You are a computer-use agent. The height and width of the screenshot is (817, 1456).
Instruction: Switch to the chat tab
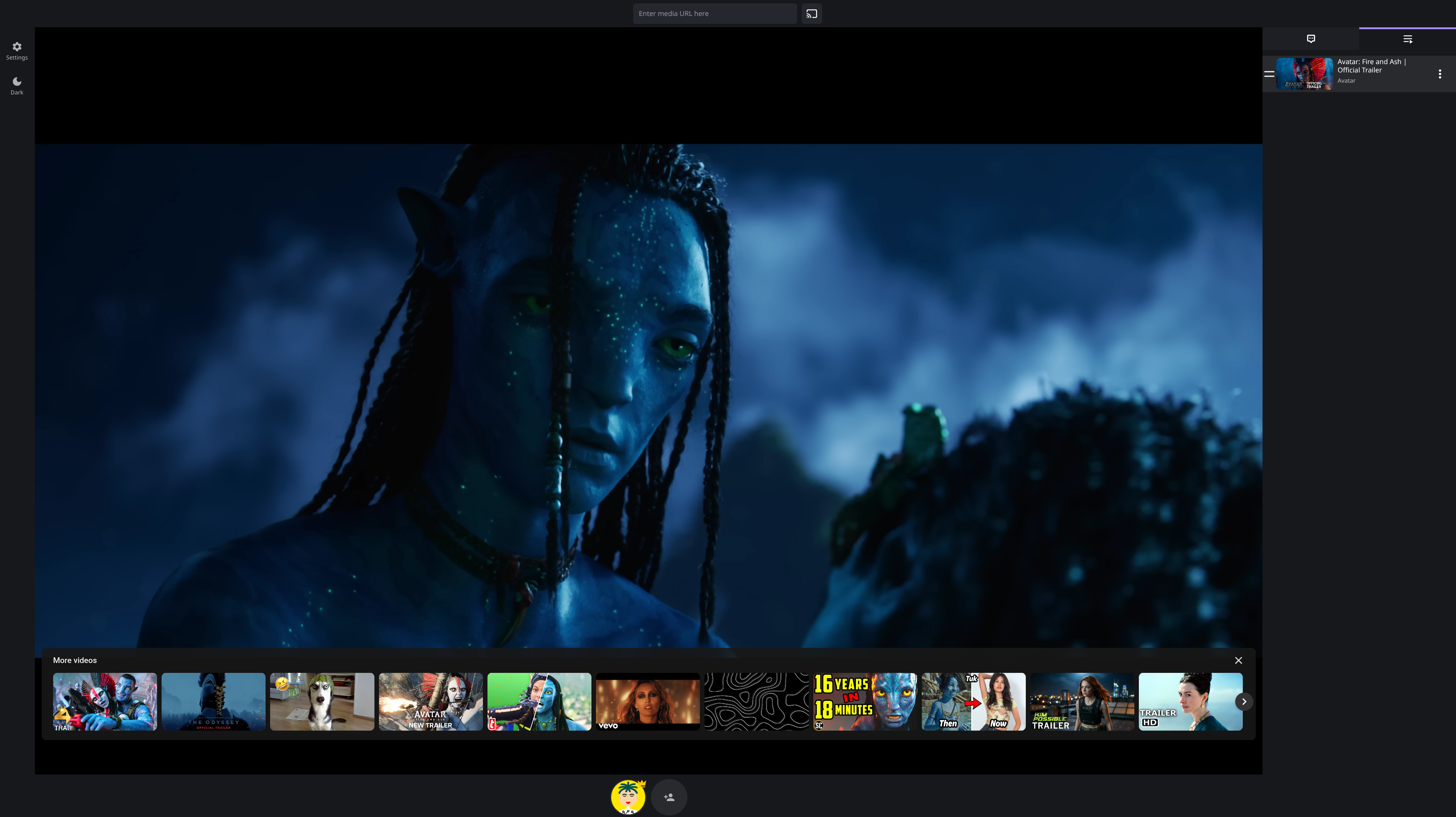pos(1311,39)
